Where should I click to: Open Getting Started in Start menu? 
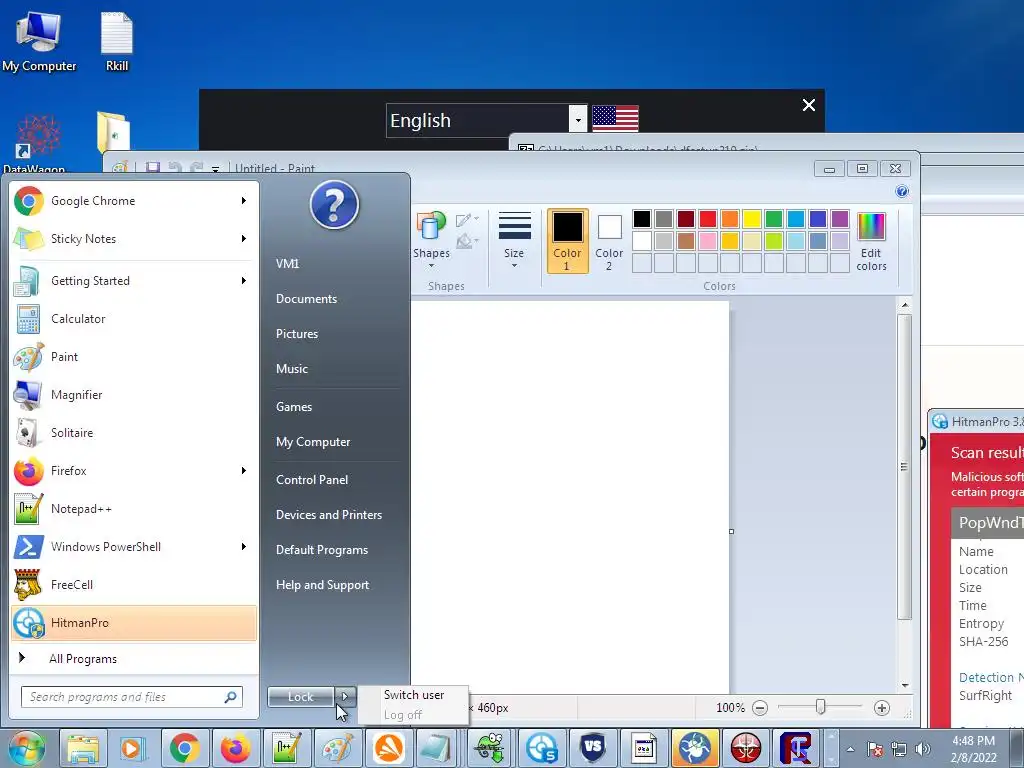pyautogui.click(x=134, y=281)
